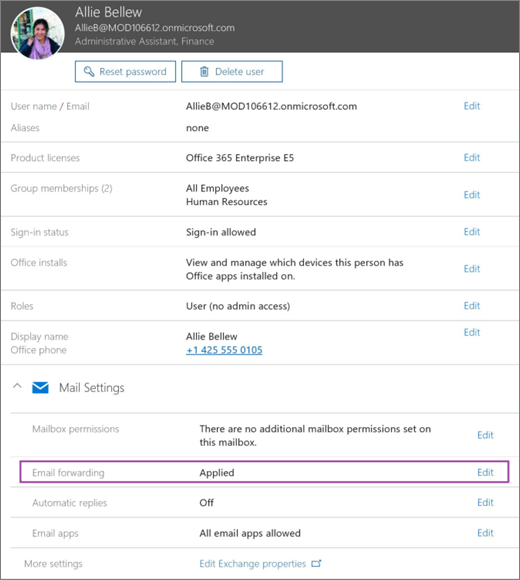Edit Automatic replies setting
The width and height of the screenshot is (520, 580).
tap(485, 503)
